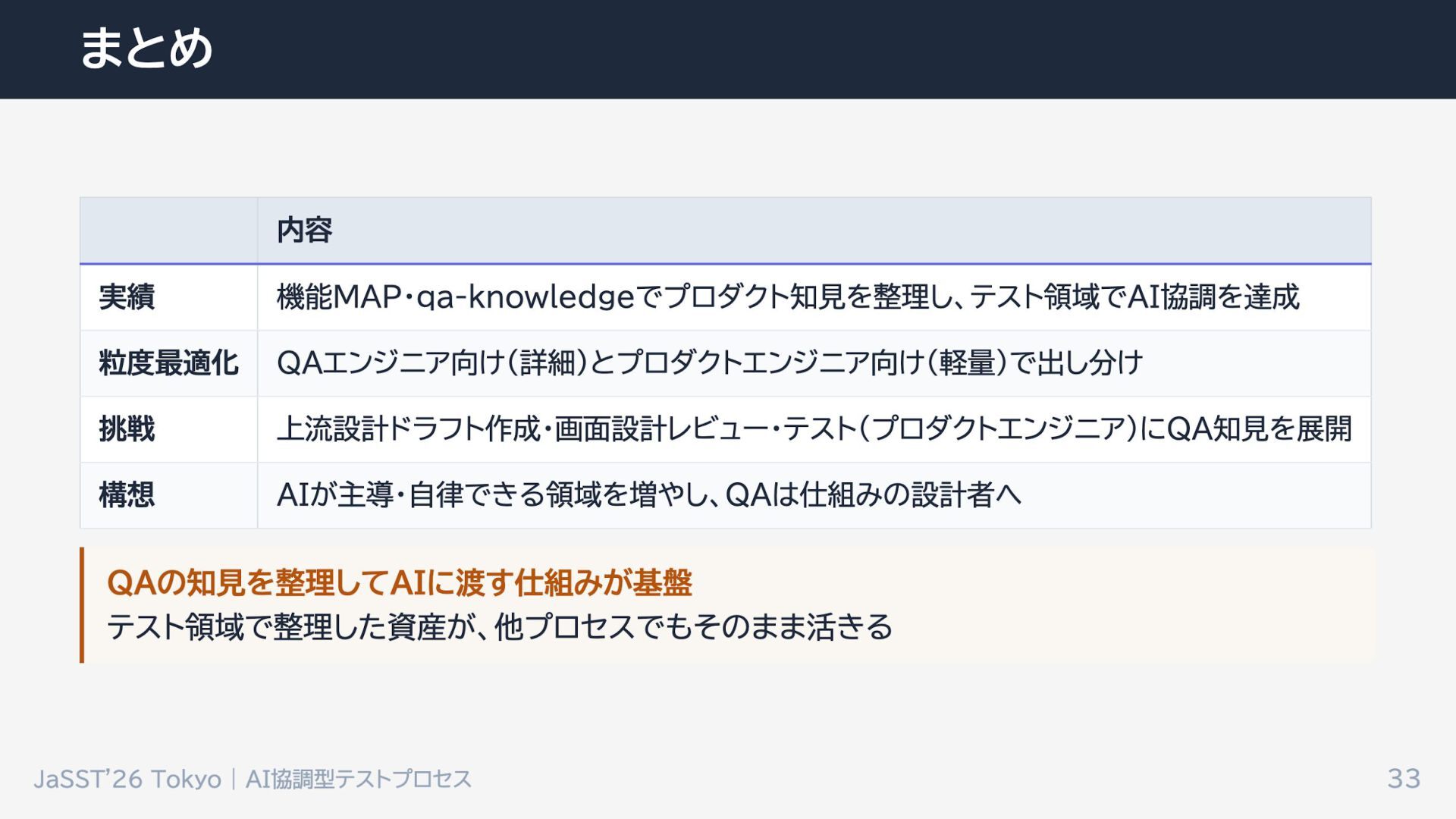Select the 挑戦 row label
Screen dimensions: 1456x819
coord(127,429)
